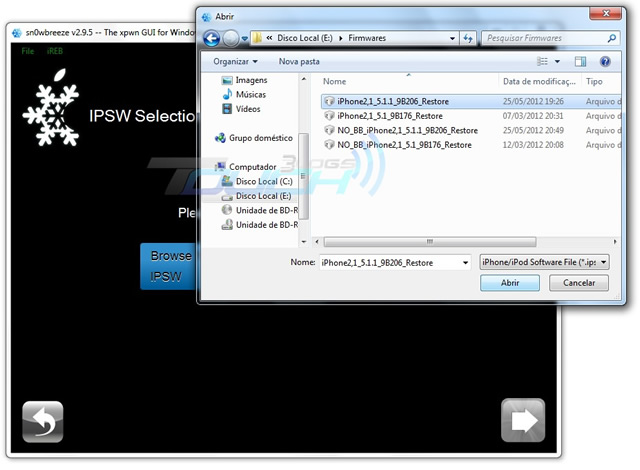Image resolution: width=640 pixels, height=470 pixels.
Task: Click Nova pasta
Action: coord(299,62)
